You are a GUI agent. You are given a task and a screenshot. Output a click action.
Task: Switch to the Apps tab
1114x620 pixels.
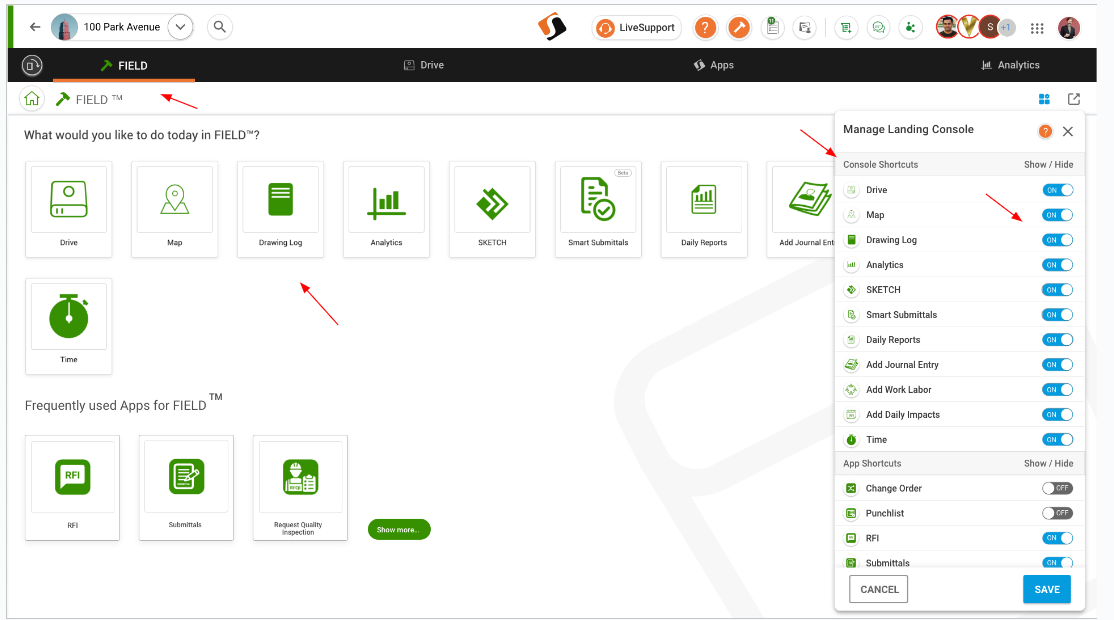pyautogui.click(x=713, y=65)
